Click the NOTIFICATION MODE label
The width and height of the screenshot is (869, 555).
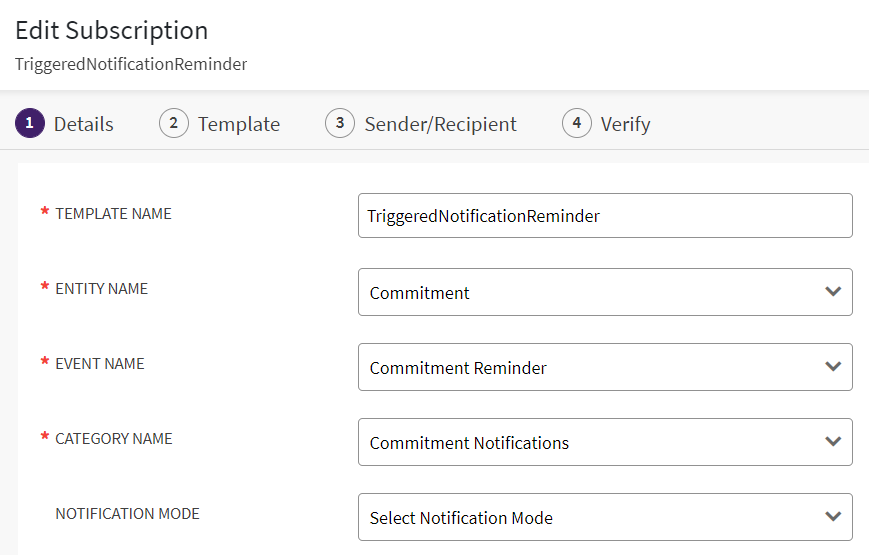pyautogui.click(x=127, y=514)
